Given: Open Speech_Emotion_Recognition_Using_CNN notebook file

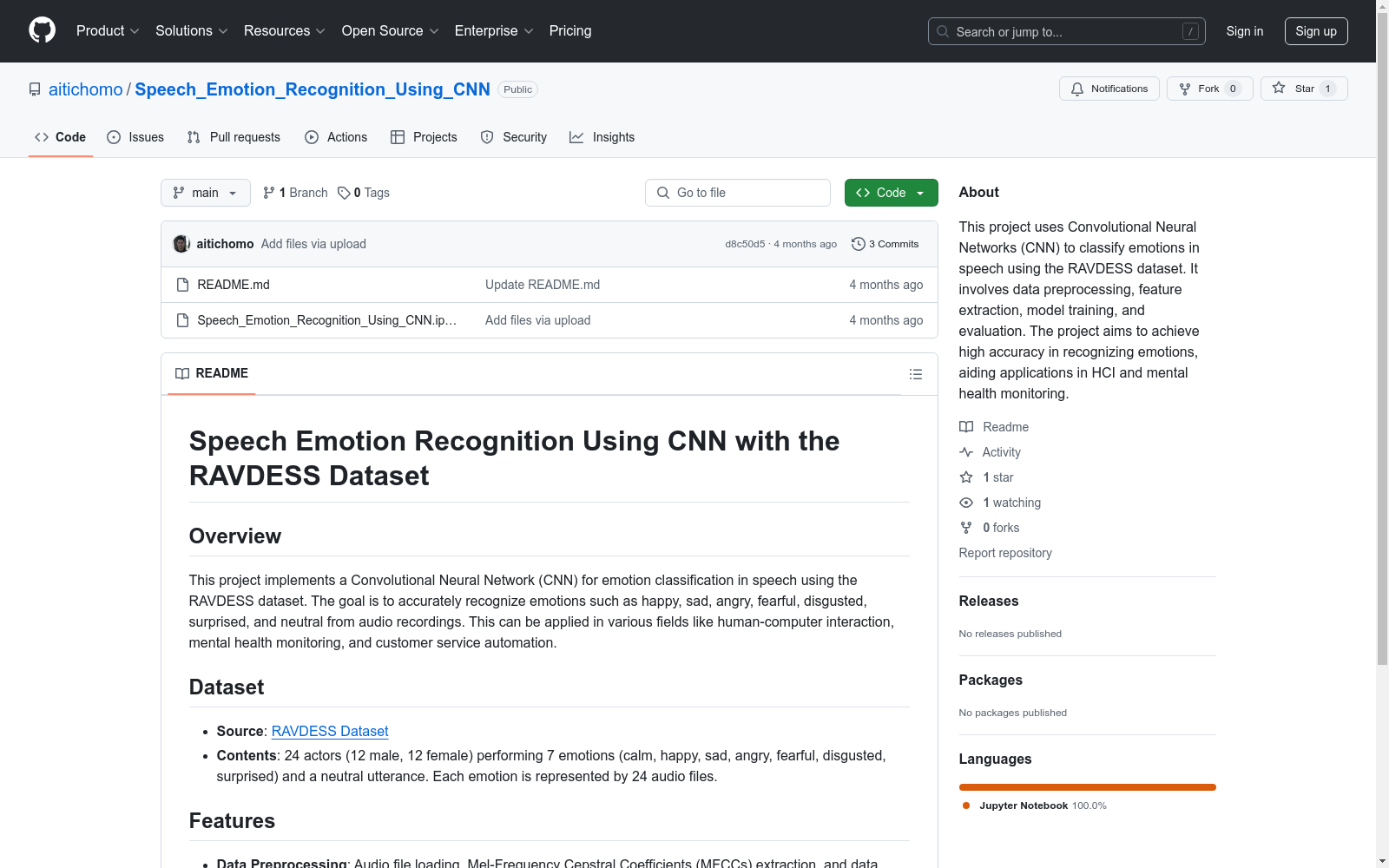Looking at the screenshot, I should pos(327,320).
